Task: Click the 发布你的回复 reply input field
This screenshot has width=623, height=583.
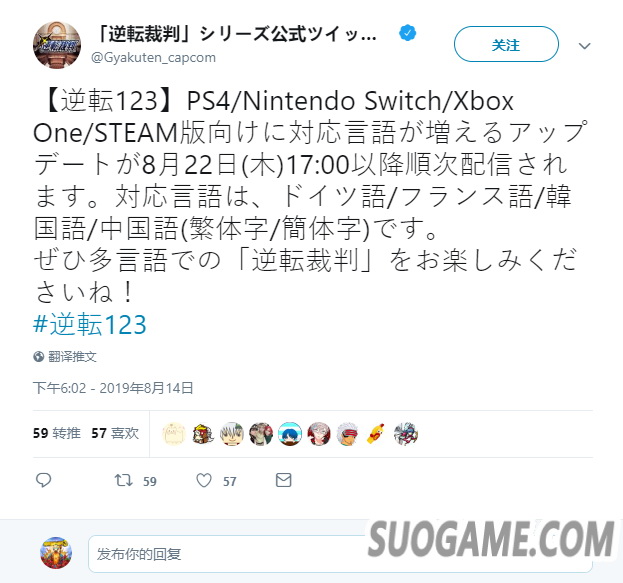Action: (x=340, y=554)
